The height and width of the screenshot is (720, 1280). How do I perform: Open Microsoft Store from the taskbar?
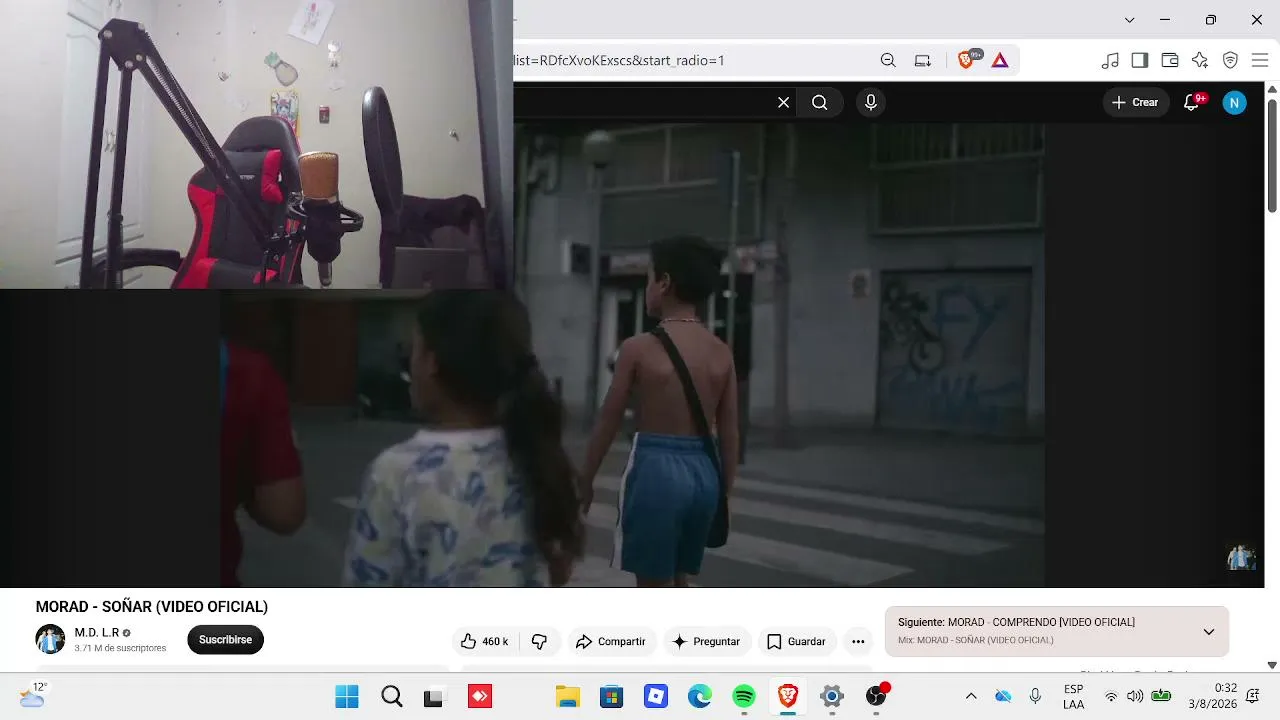[x=612, y=697]
